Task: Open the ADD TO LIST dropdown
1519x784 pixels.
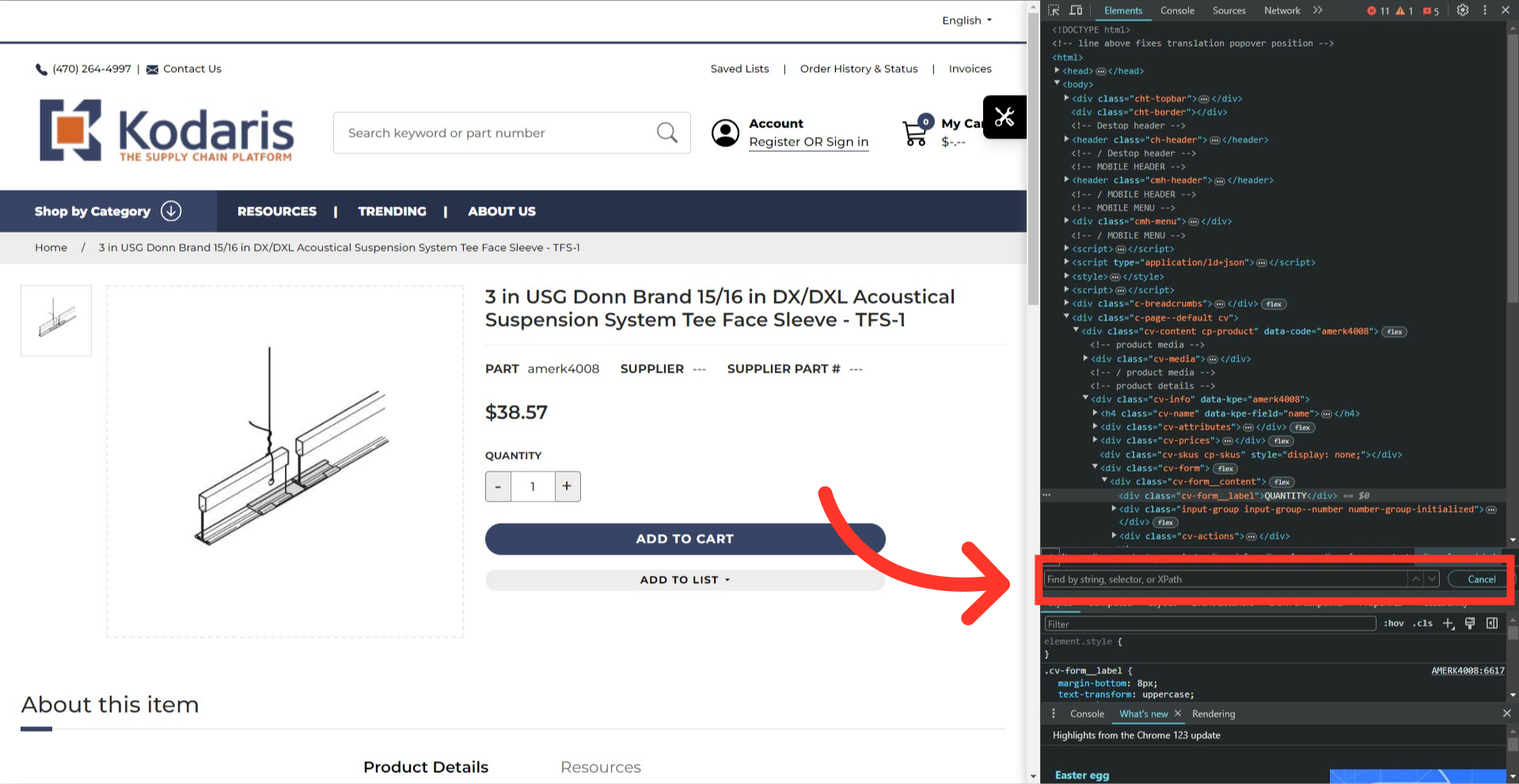Action: click(x=685, y=580)
